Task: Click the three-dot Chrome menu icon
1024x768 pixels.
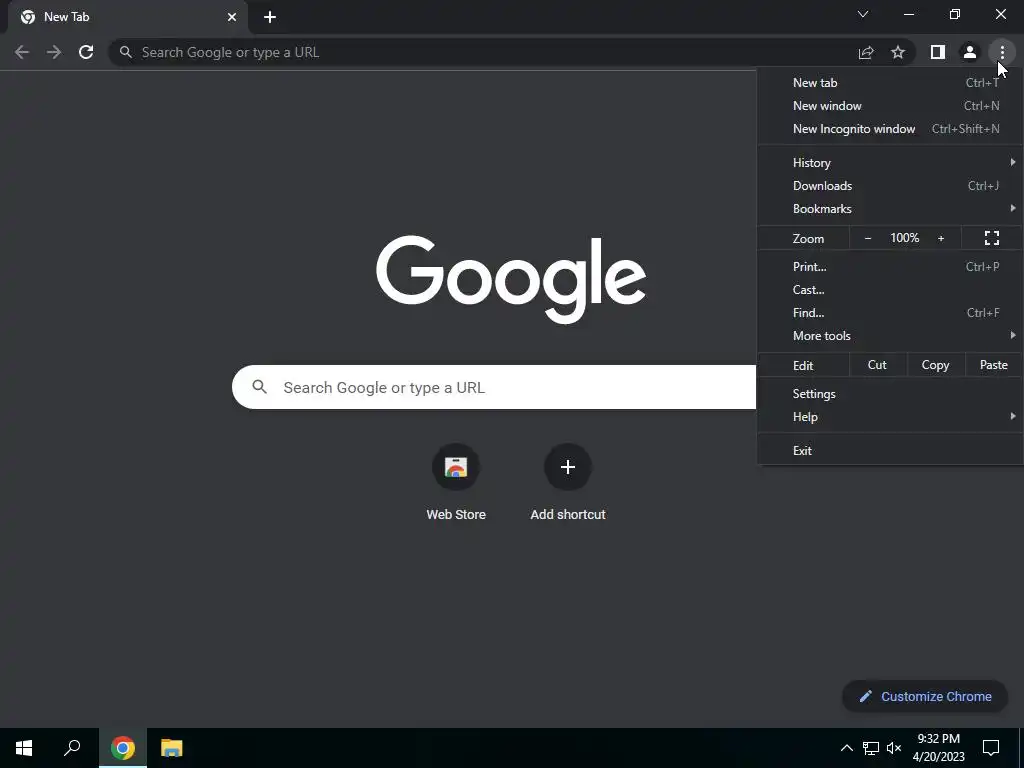Action: point(1002,52)
